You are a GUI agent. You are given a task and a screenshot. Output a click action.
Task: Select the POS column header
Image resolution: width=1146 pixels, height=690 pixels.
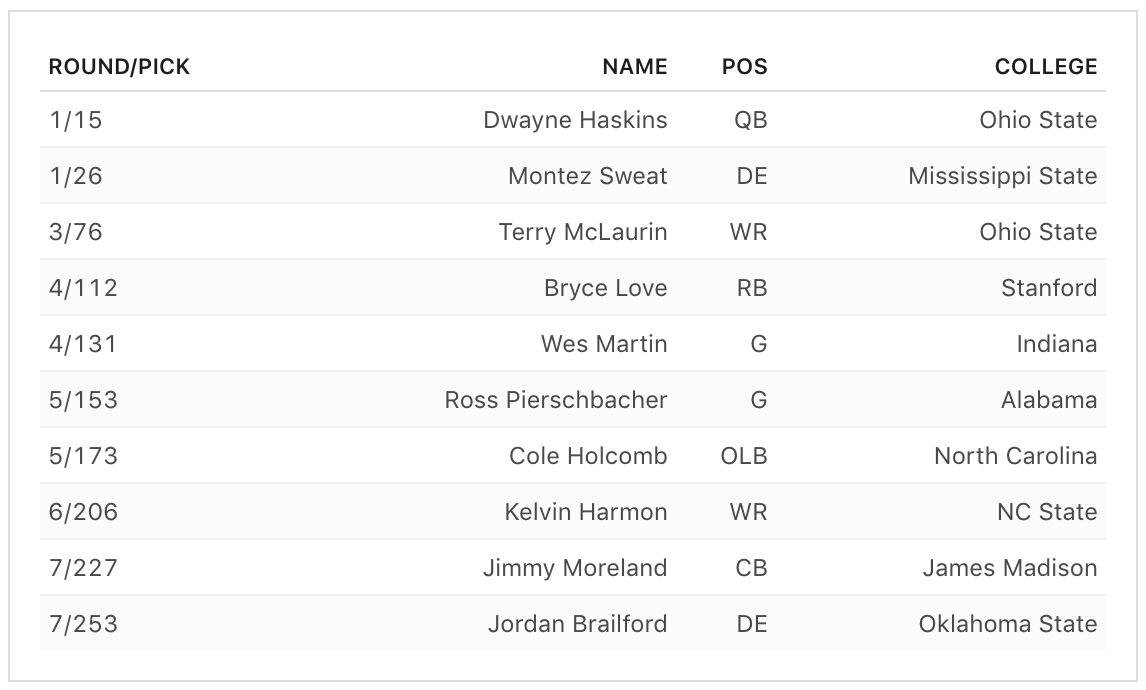[744, 67]
